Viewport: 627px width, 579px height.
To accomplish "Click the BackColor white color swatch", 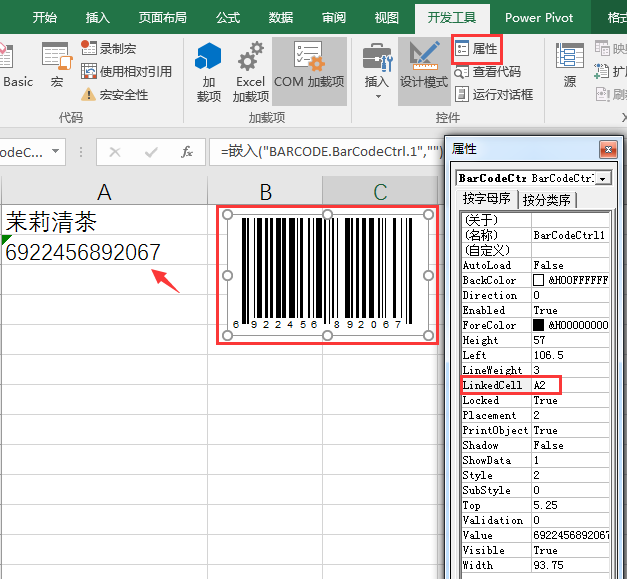I will click(538, 280).
